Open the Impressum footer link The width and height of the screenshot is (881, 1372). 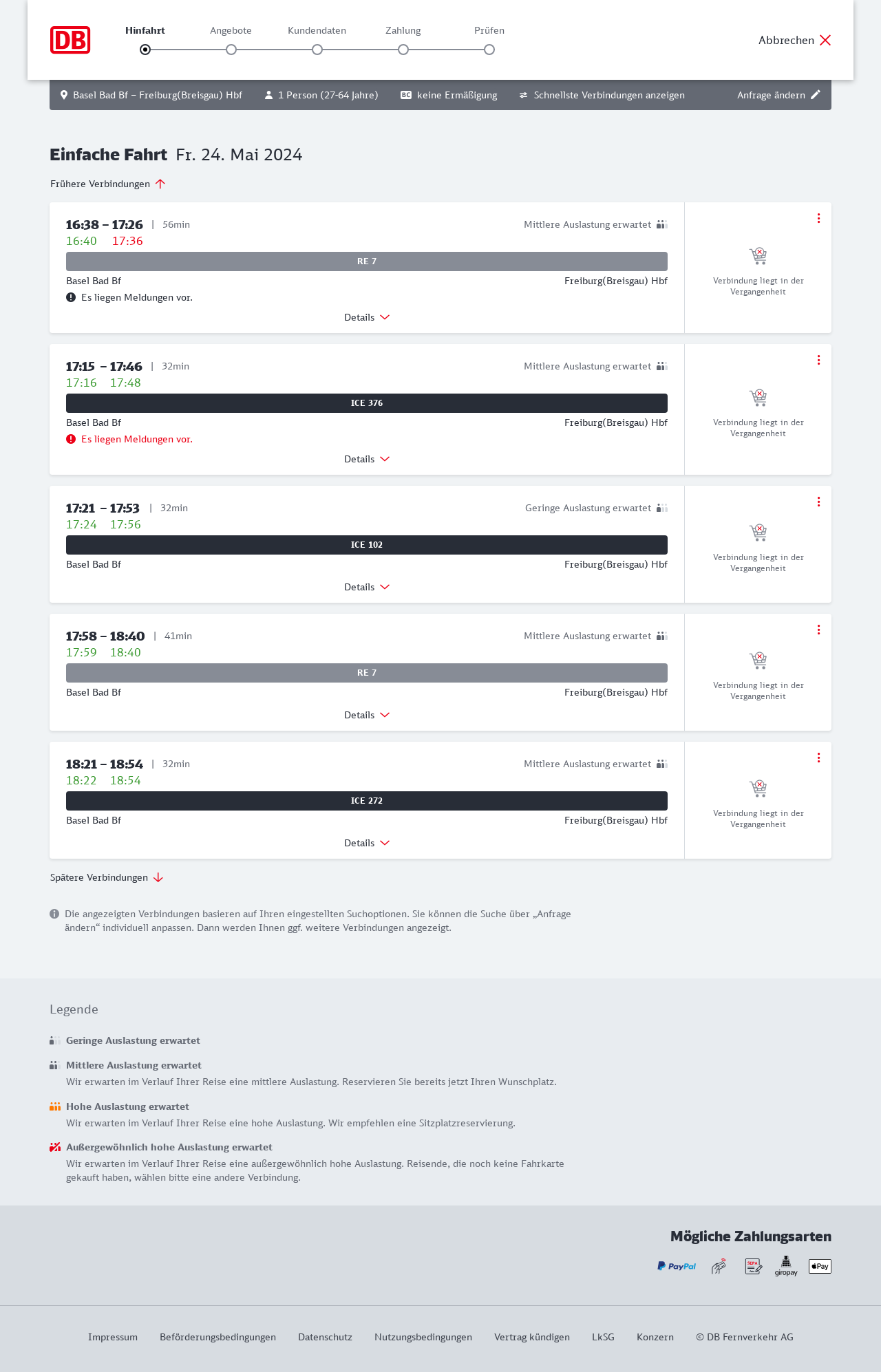pyautogui.click(x=113, y=1337)
